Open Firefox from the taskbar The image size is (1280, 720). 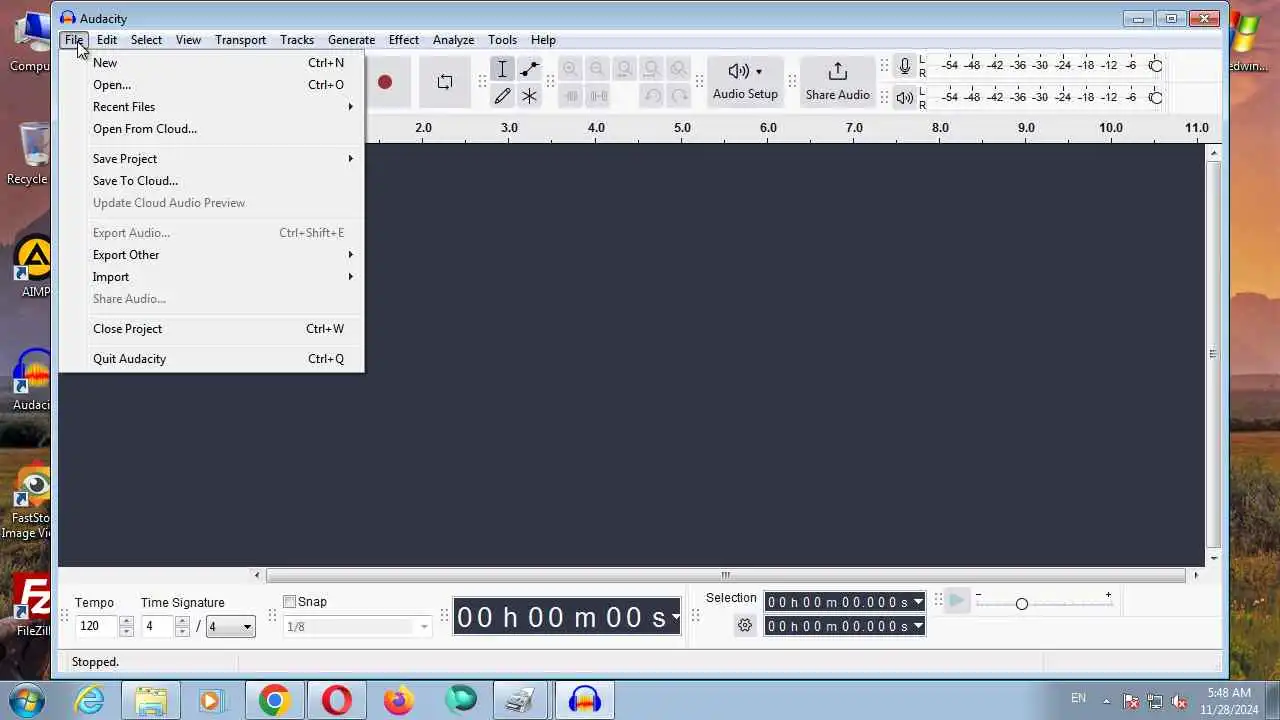coord(398,700)
